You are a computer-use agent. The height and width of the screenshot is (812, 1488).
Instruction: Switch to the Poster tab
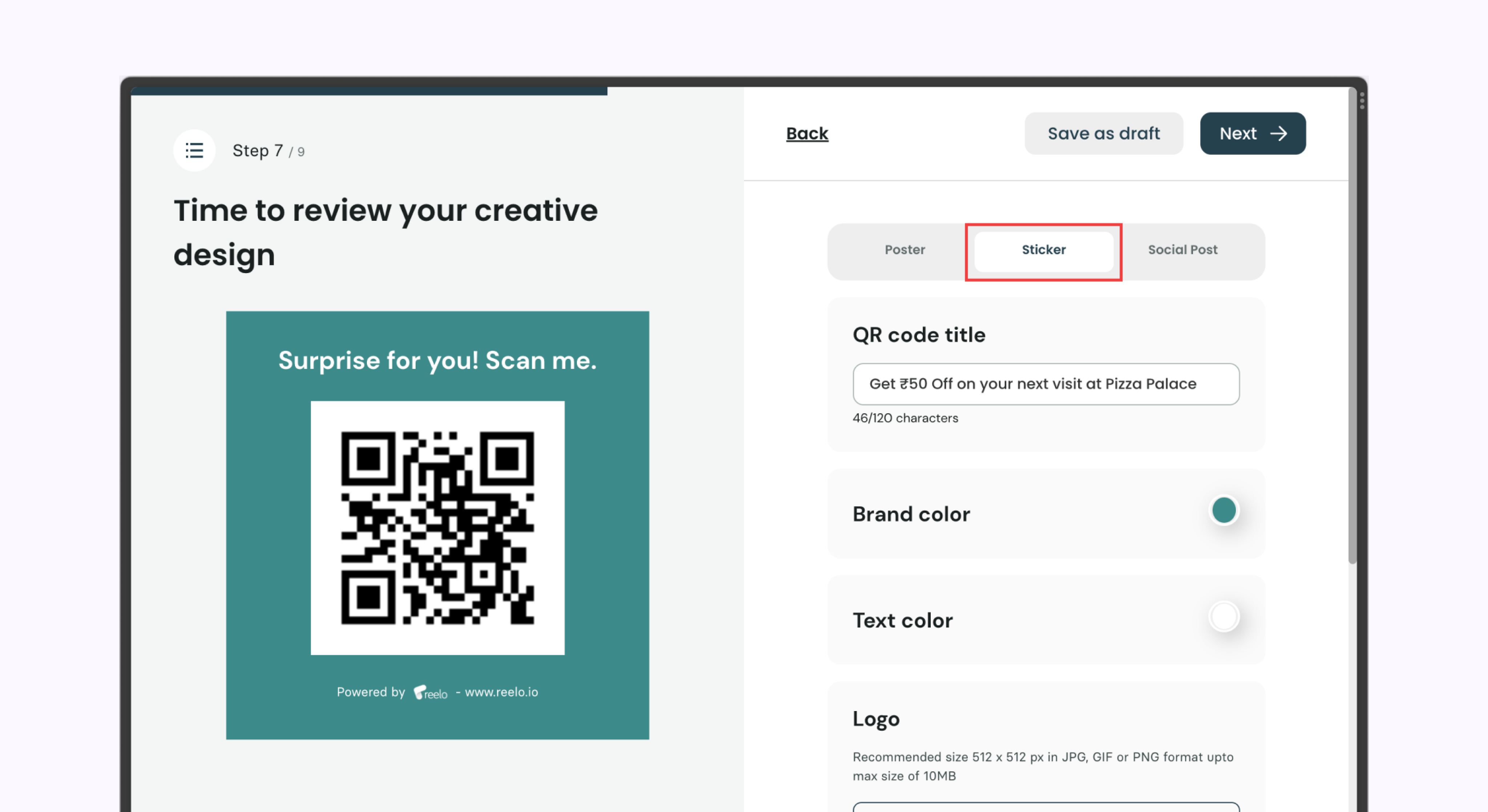(x=905, y=249)
